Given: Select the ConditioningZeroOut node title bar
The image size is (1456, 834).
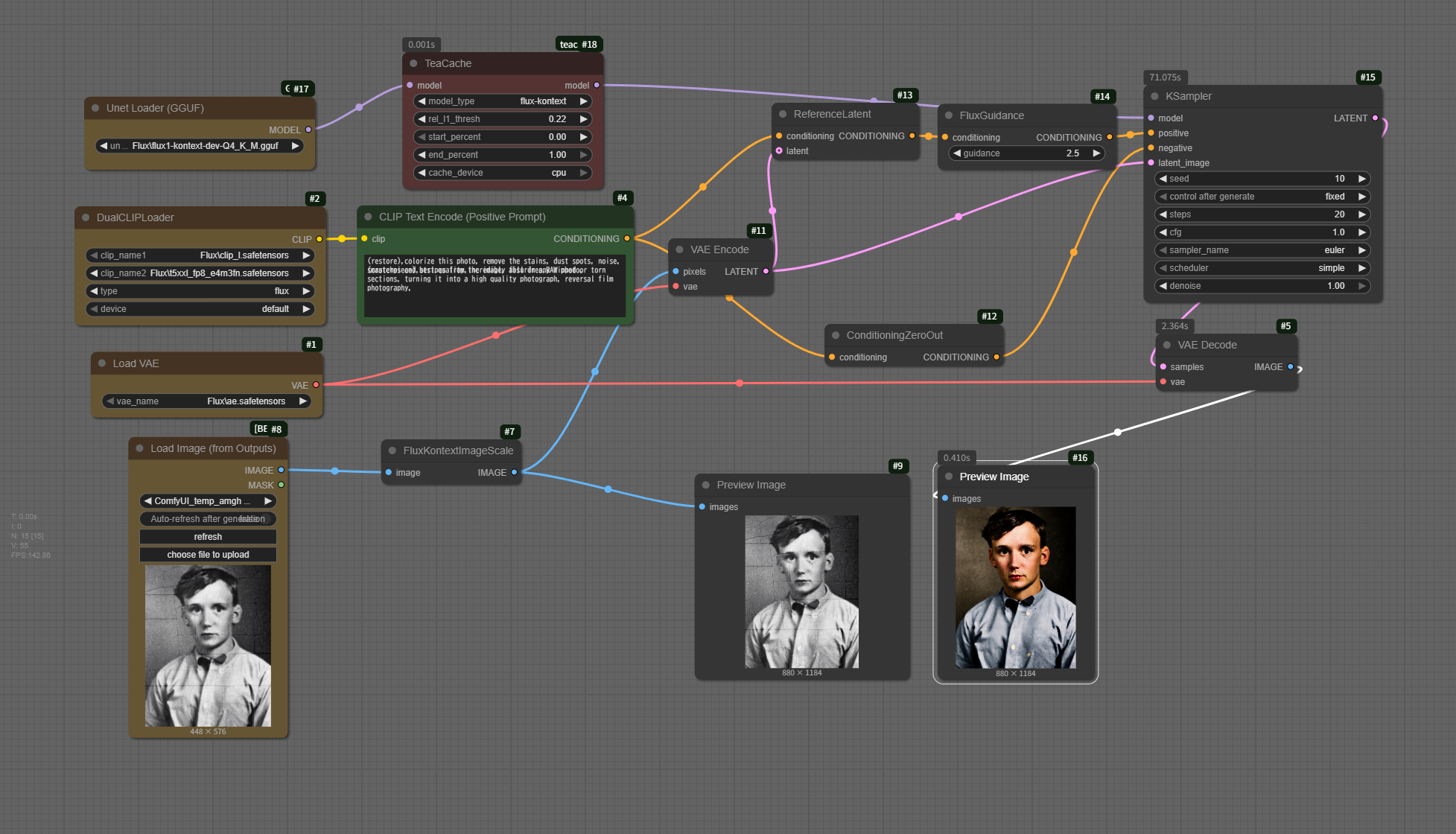Looking at the screenshot, I should (894, 335).
